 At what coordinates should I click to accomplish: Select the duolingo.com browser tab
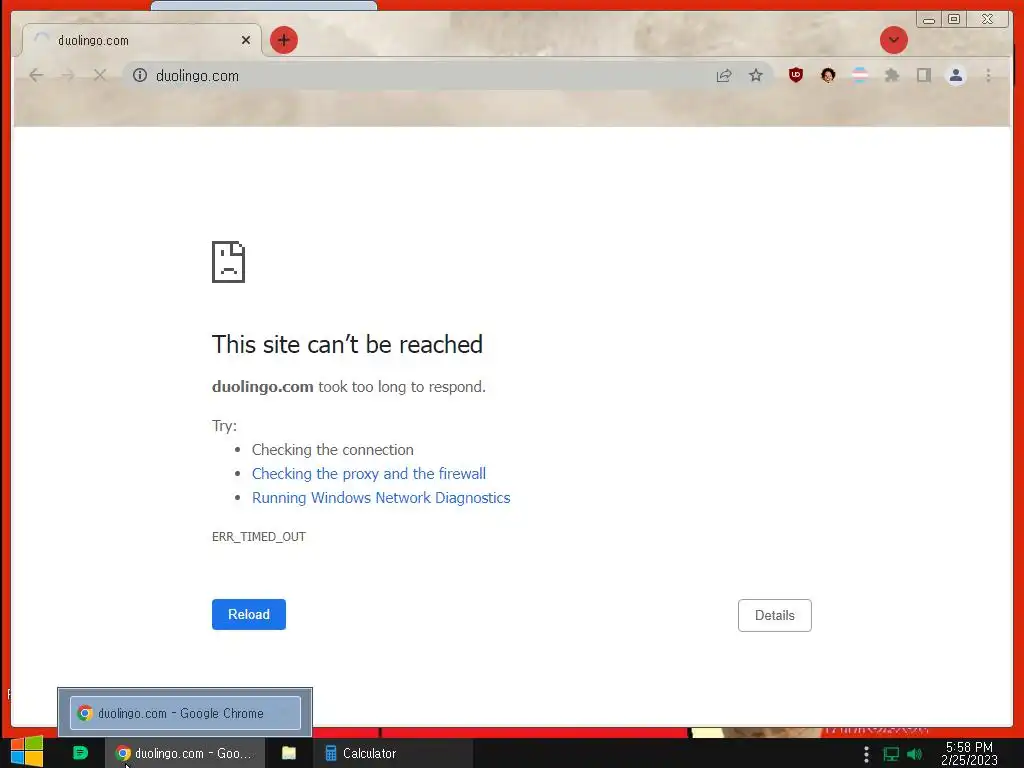pos(141,40)
